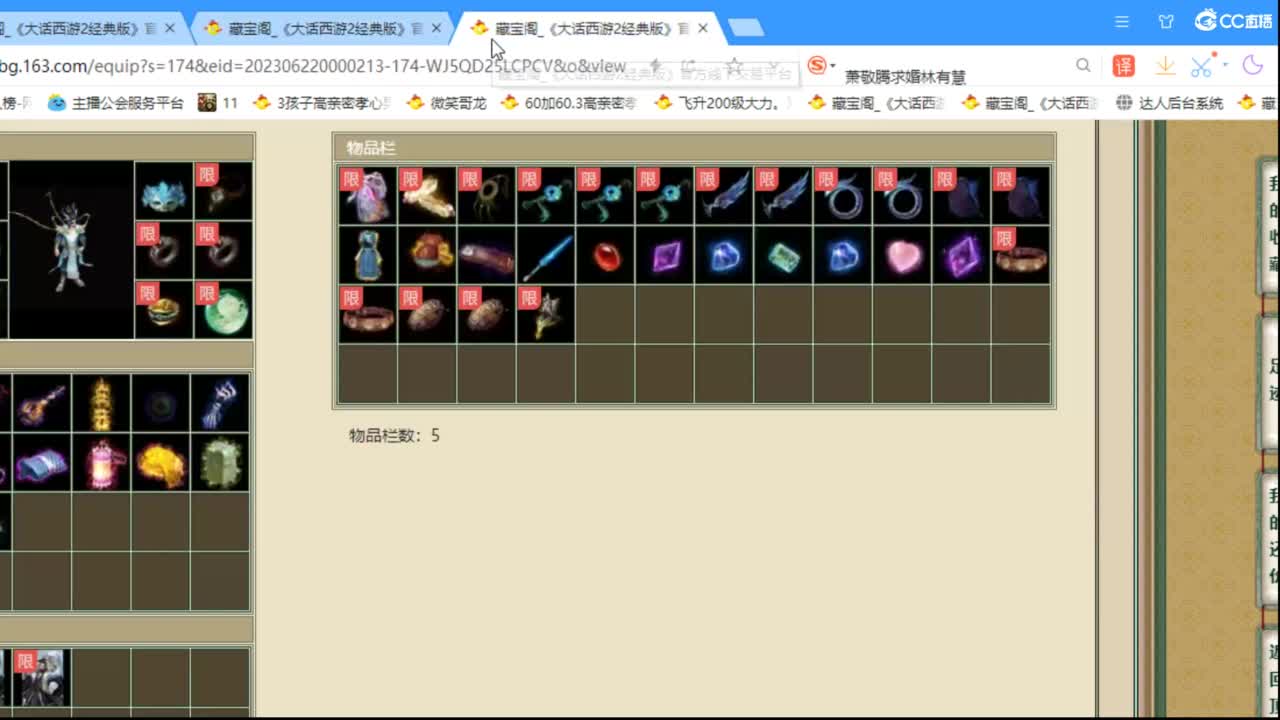
Task: Click the search magnifier icon
Action: tap(1083, 66)
